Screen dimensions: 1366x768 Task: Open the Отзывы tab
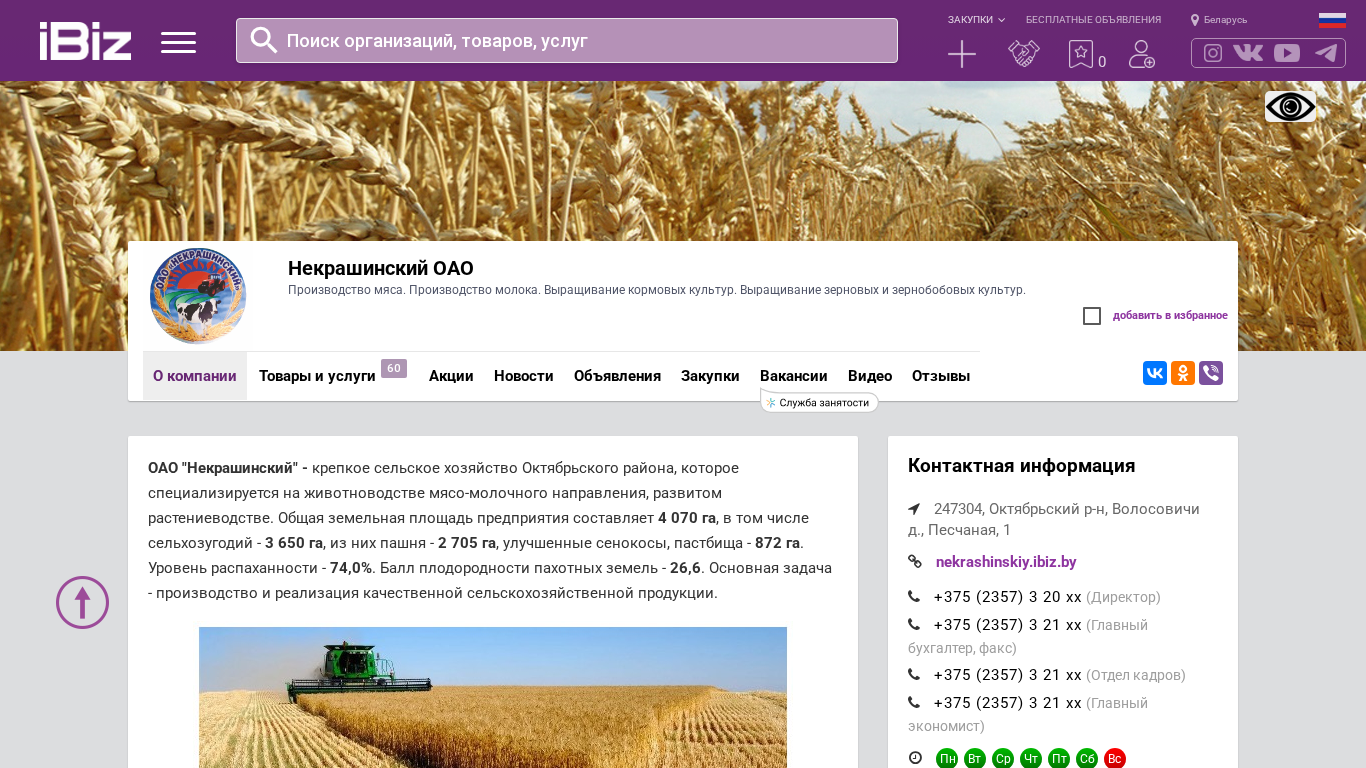941,376
